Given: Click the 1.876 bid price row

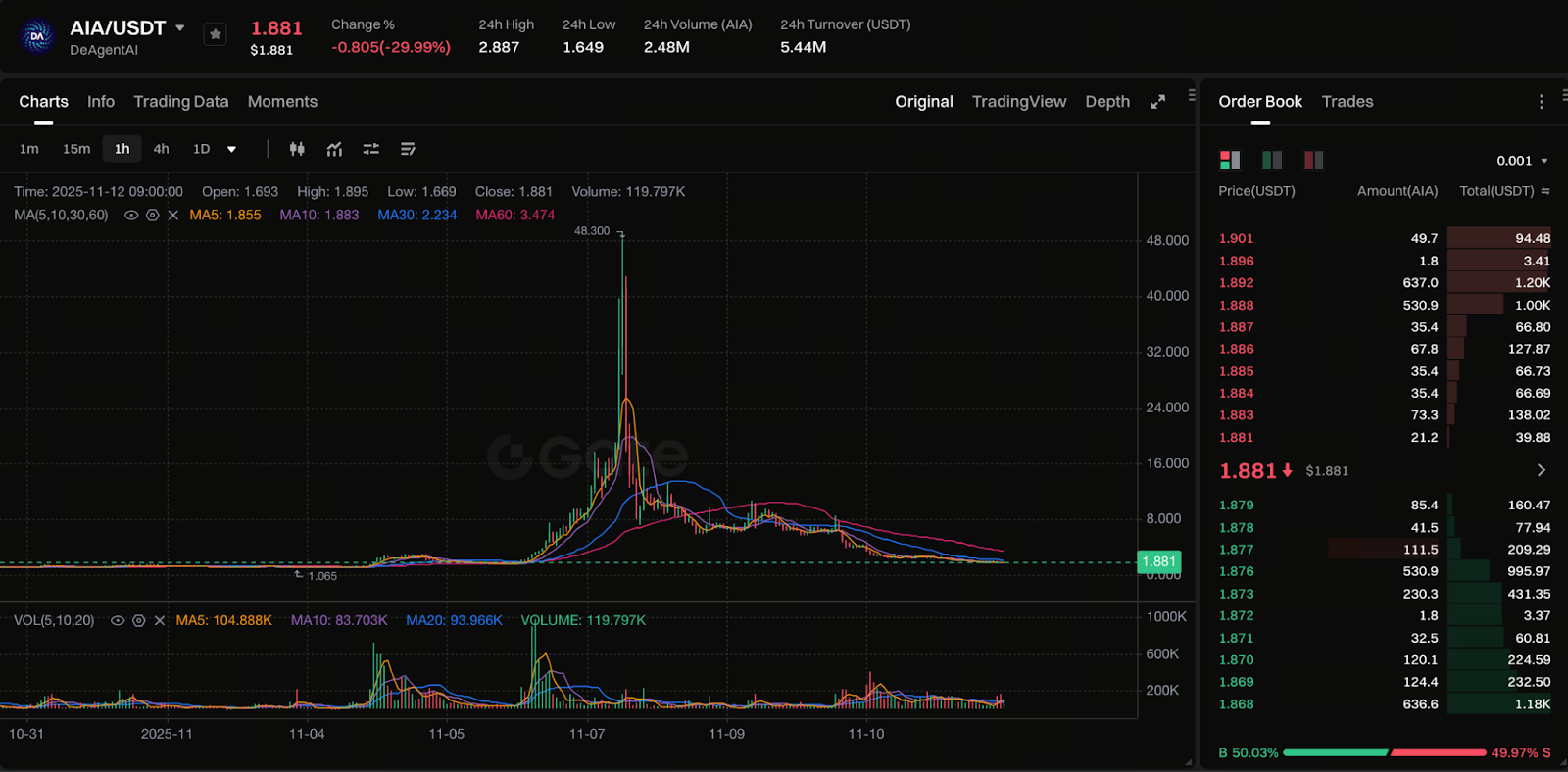Looking at the screenshot, I should click(x=1236, y=571).
